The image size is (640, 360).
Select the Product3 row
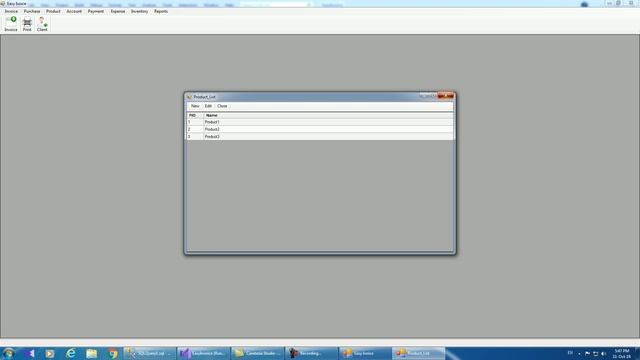(320, 137)
